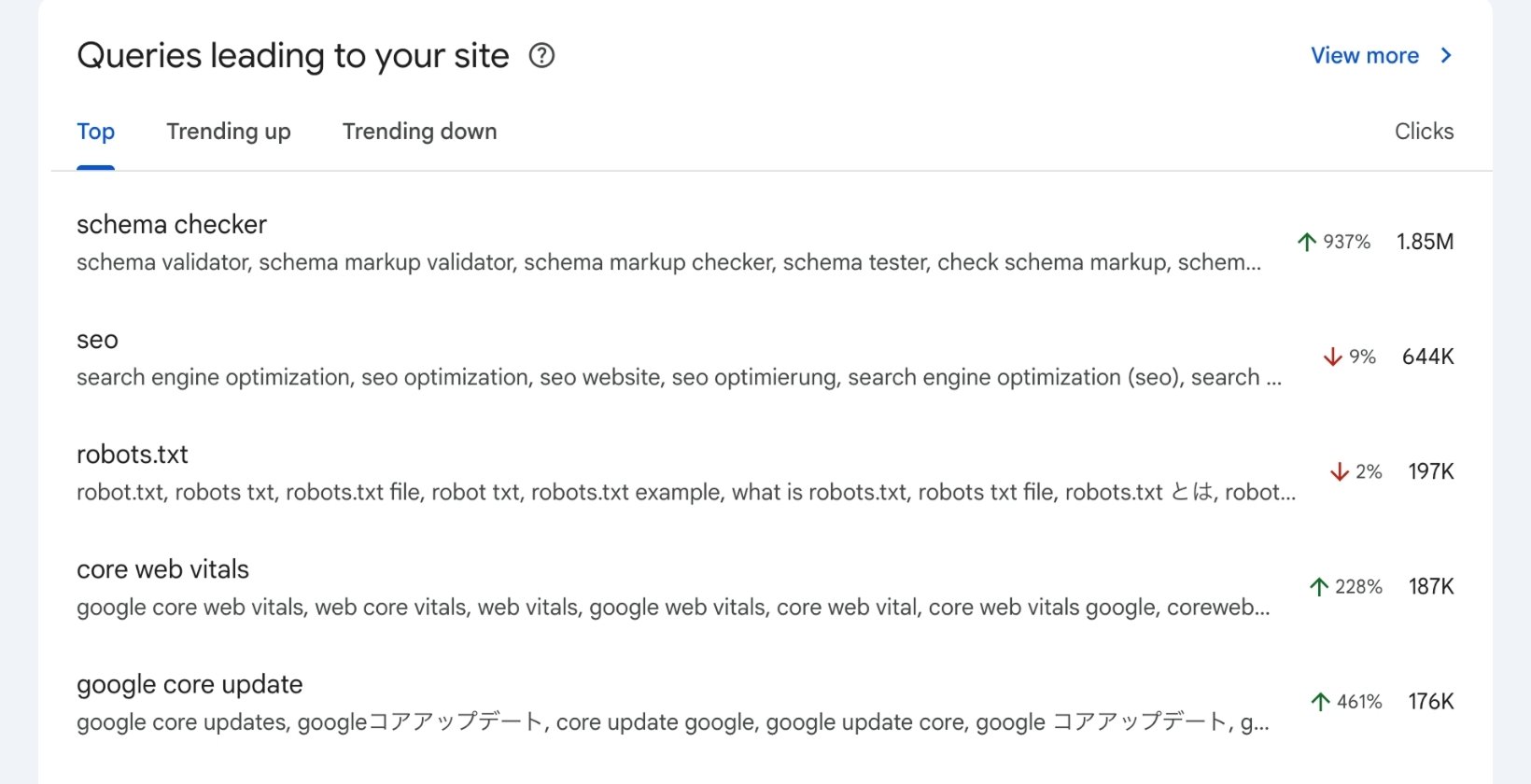This screenshot has width=1531, height=784.
Task: Click green up arrow beside 461%
Action: [1320, 701]
